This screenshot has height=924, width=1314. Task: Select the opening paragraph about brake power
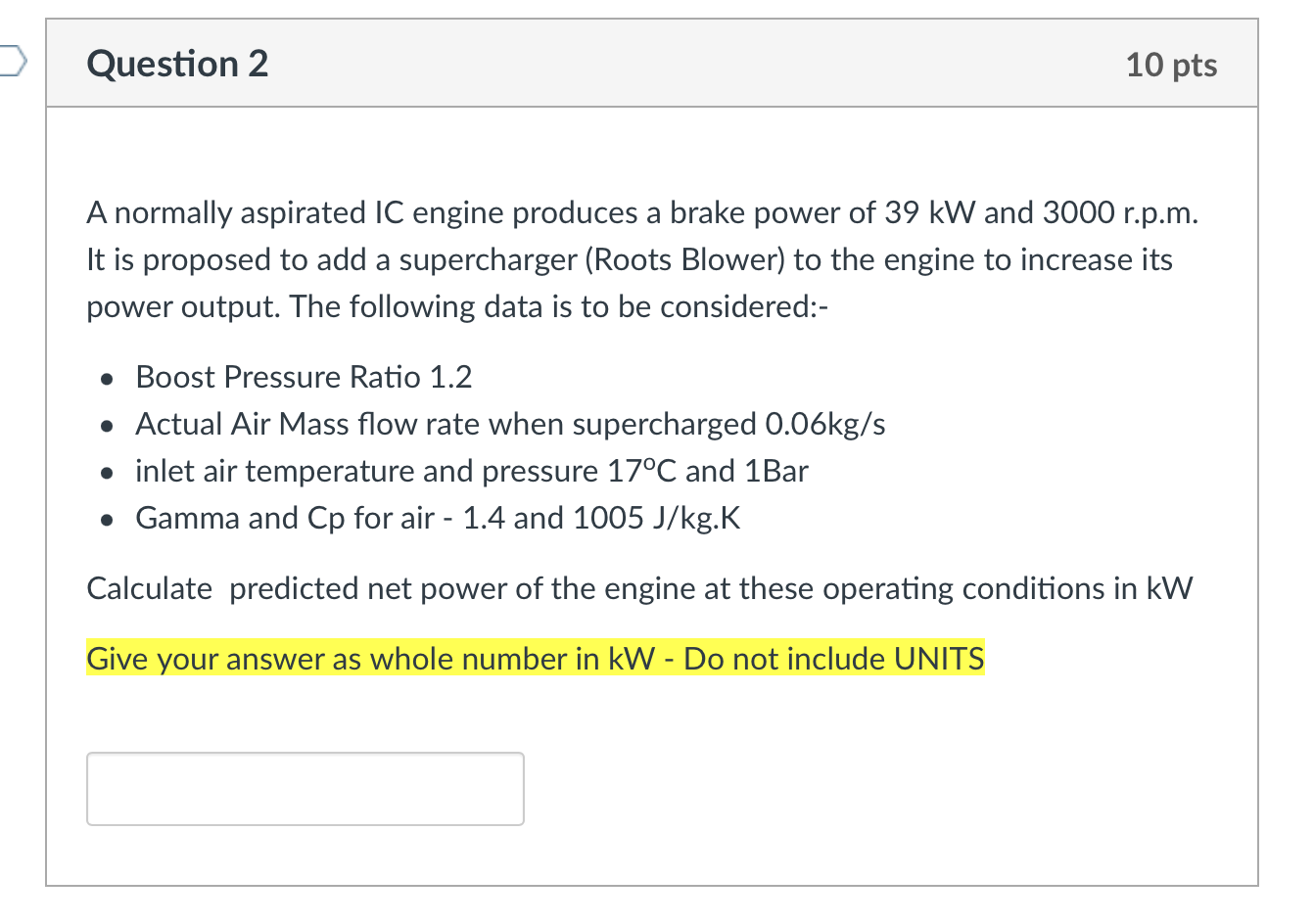click(641, 212)
